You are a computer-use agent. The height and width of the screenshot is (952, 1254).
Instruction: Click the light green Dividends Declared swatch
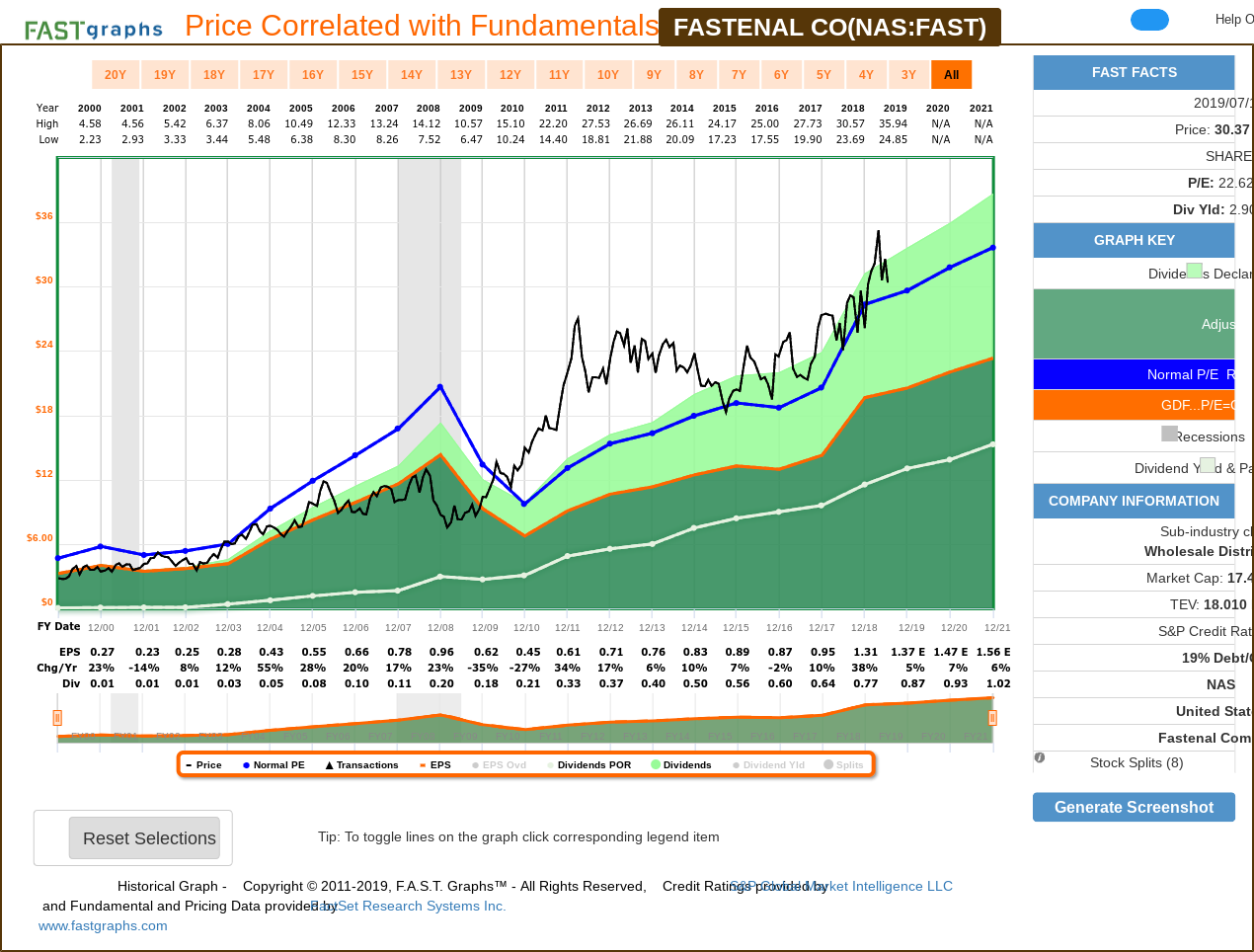tap(1194, 270)
